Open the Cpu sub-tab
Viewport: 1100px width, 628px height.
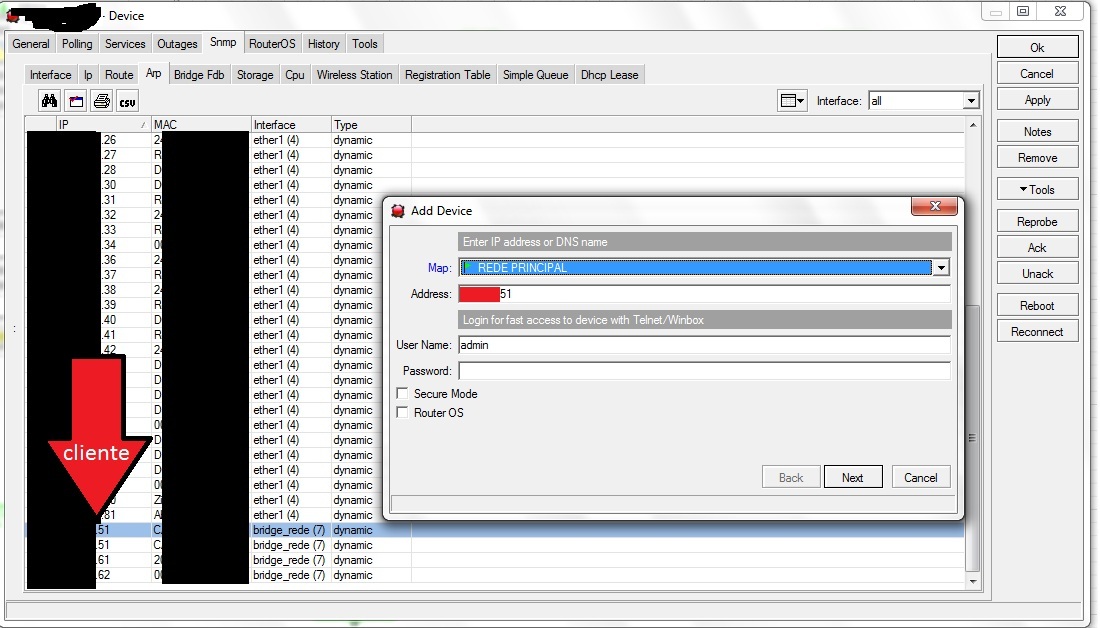tap(295, 74)
